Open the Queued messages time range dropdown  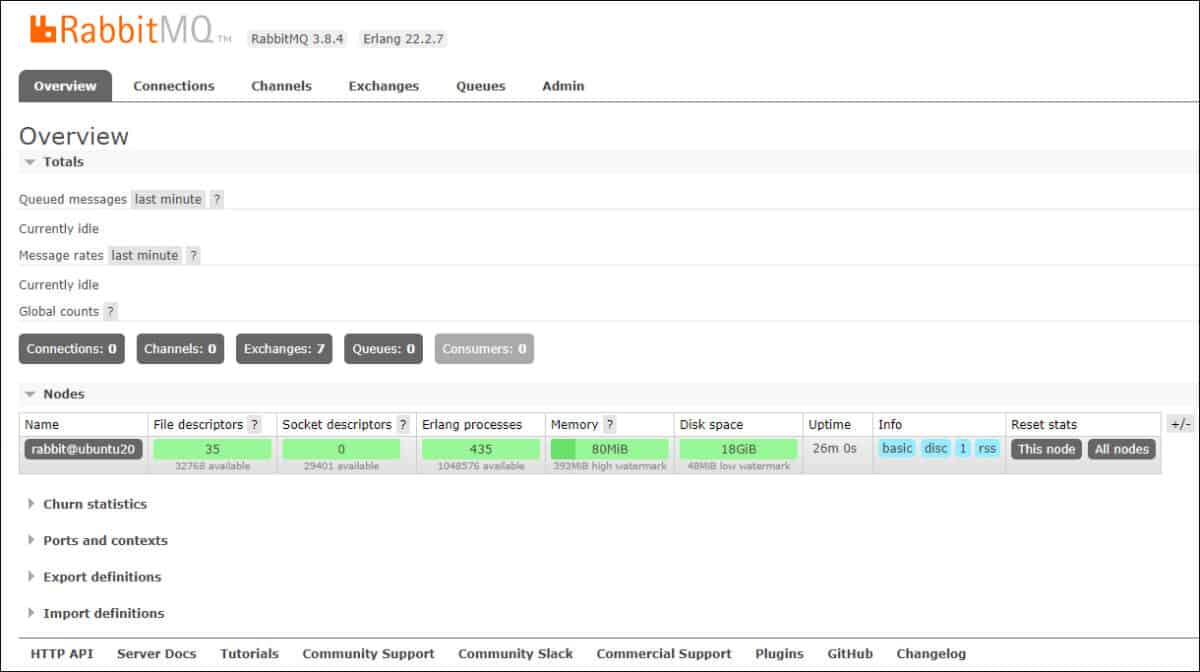[168, 199]
